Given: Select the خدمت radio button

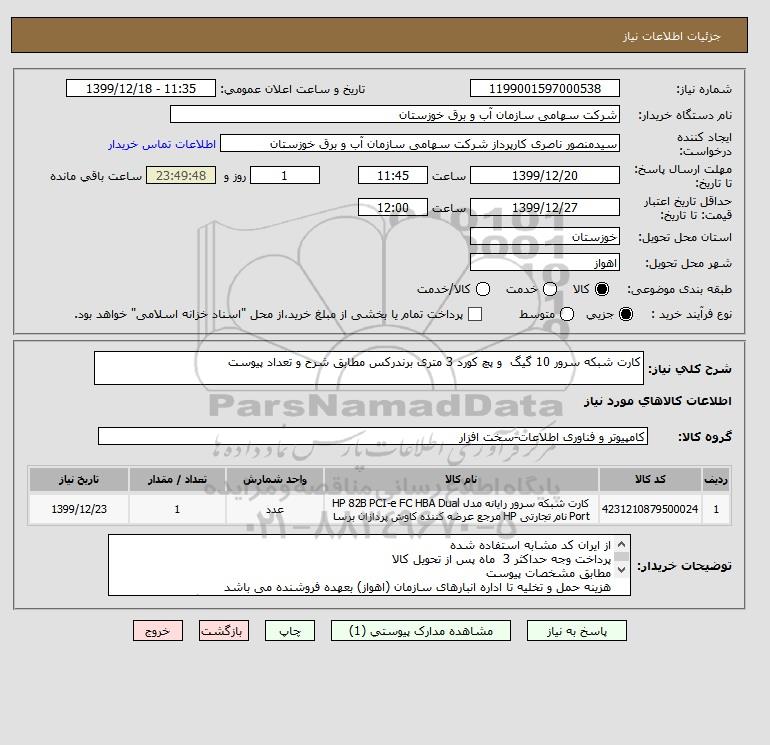Looking at the screenshot, I should [550, 289].
